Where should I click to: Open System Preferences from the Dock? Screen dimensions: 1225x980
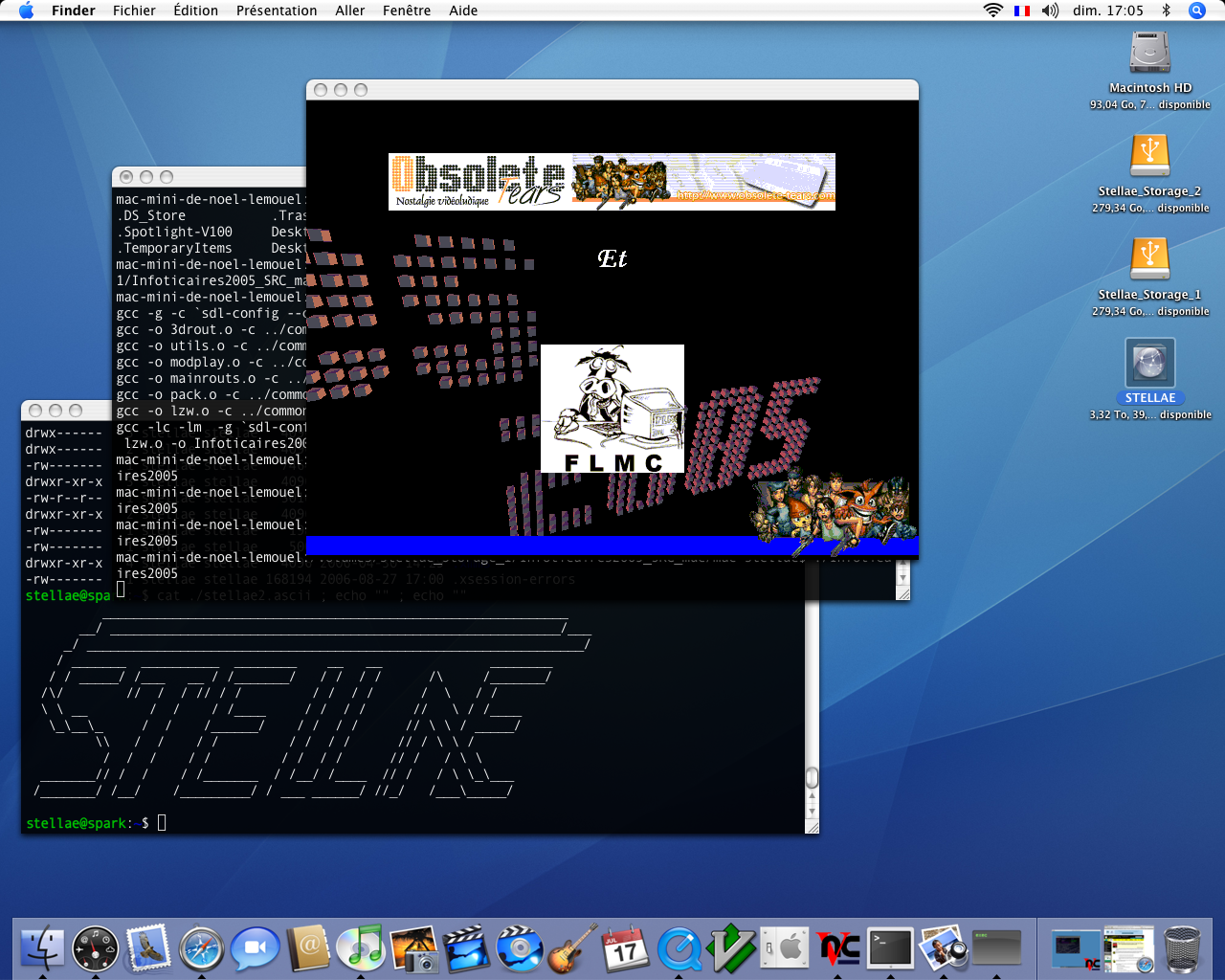(x=786, y=948)
